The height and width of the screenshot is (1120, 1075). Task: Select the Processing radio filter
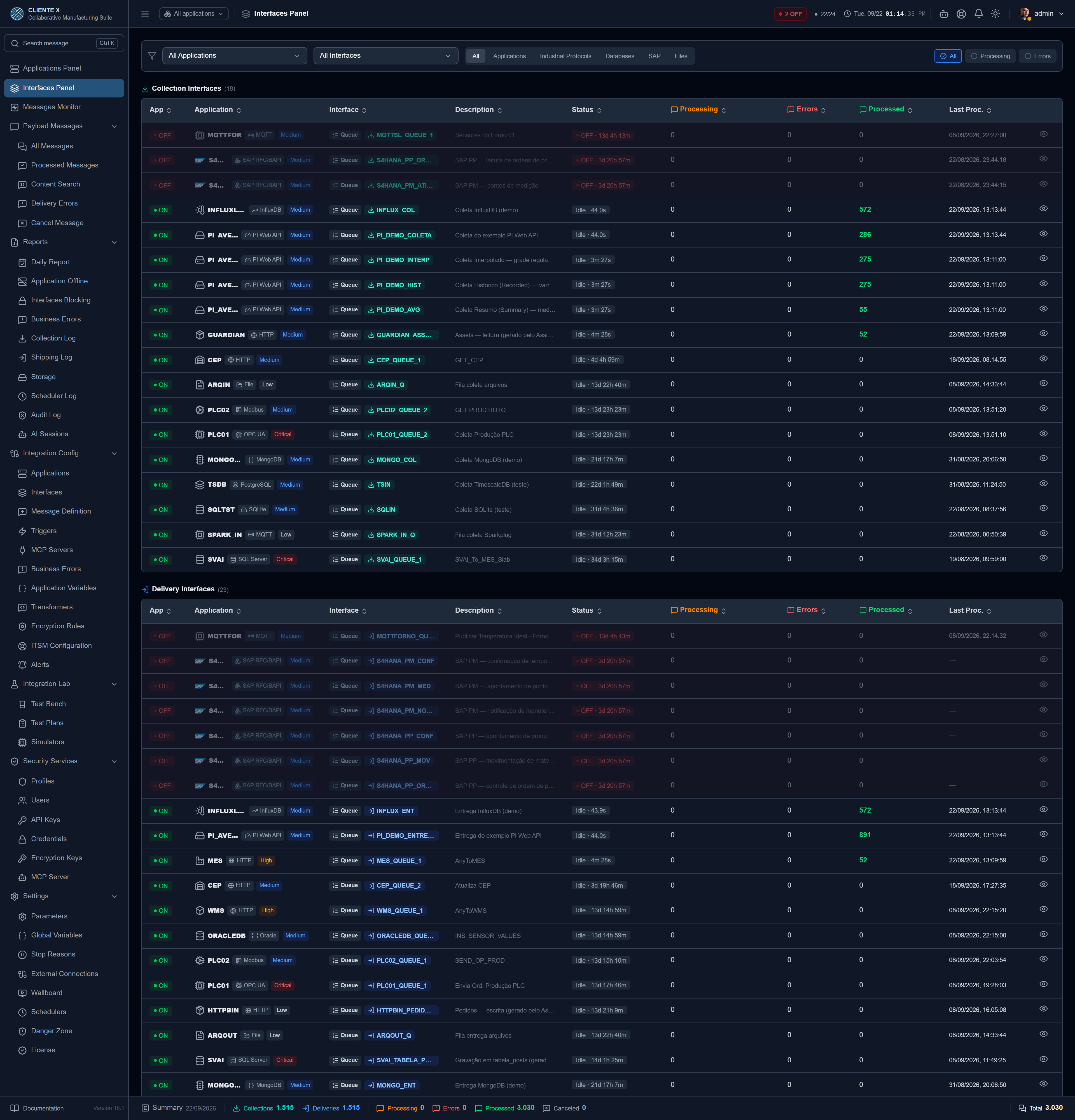click(x=990, y=56)
